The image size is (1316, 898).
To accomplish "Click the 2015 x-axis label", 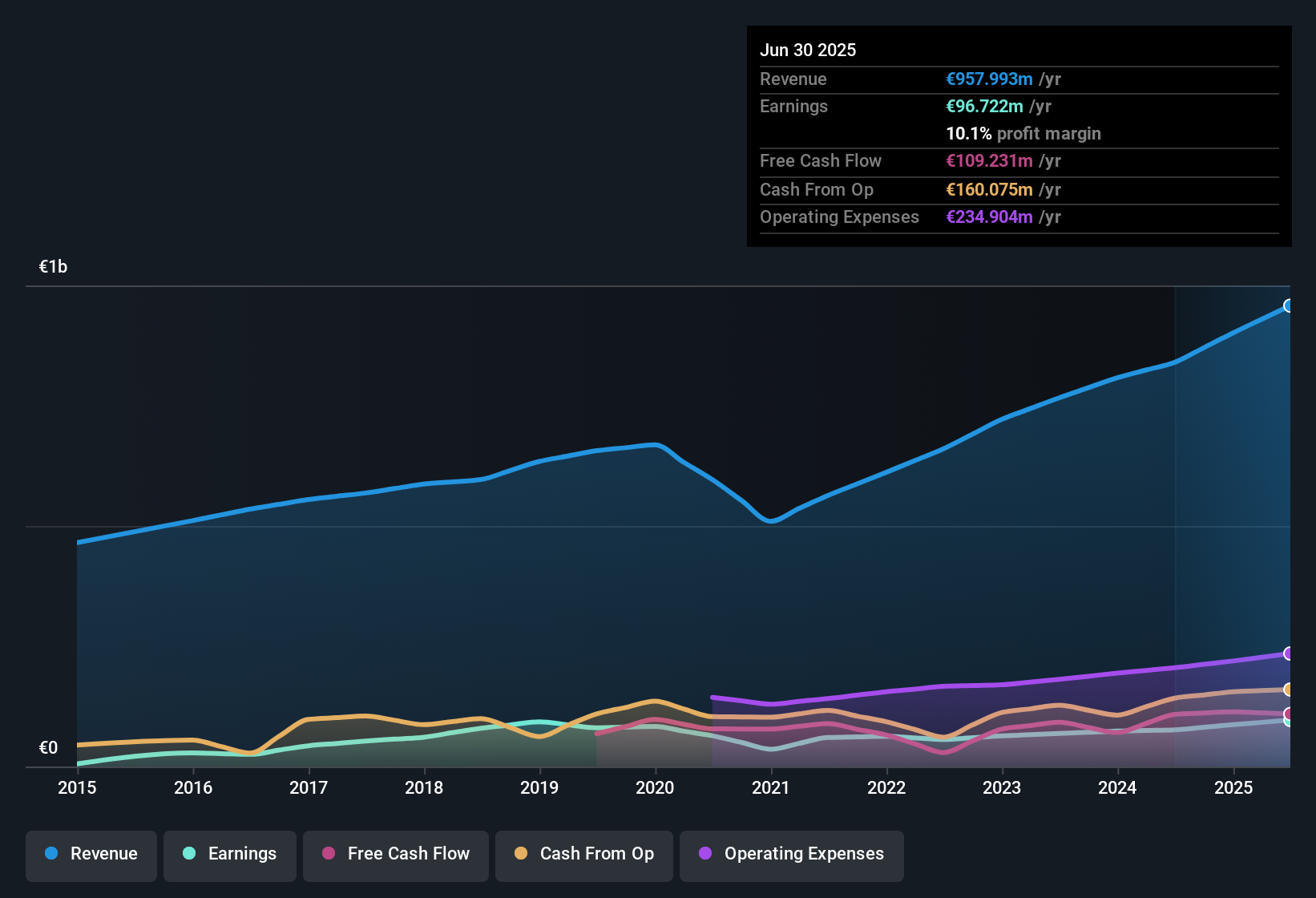I will click(77, 788).
